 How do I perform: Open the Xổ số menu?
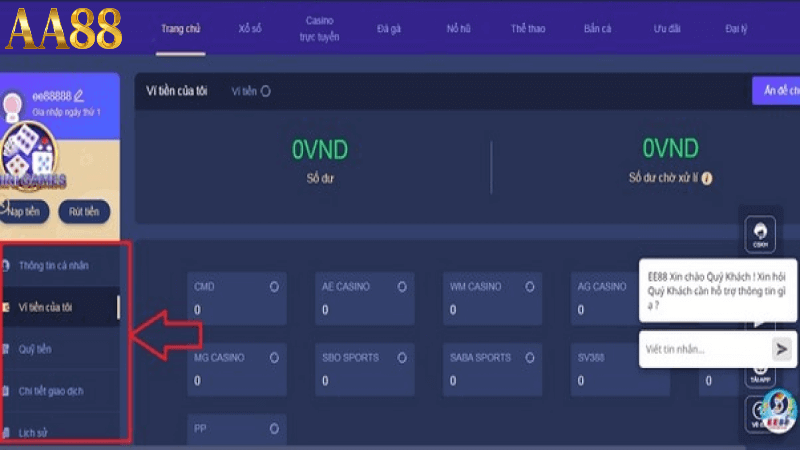point(250,29)
